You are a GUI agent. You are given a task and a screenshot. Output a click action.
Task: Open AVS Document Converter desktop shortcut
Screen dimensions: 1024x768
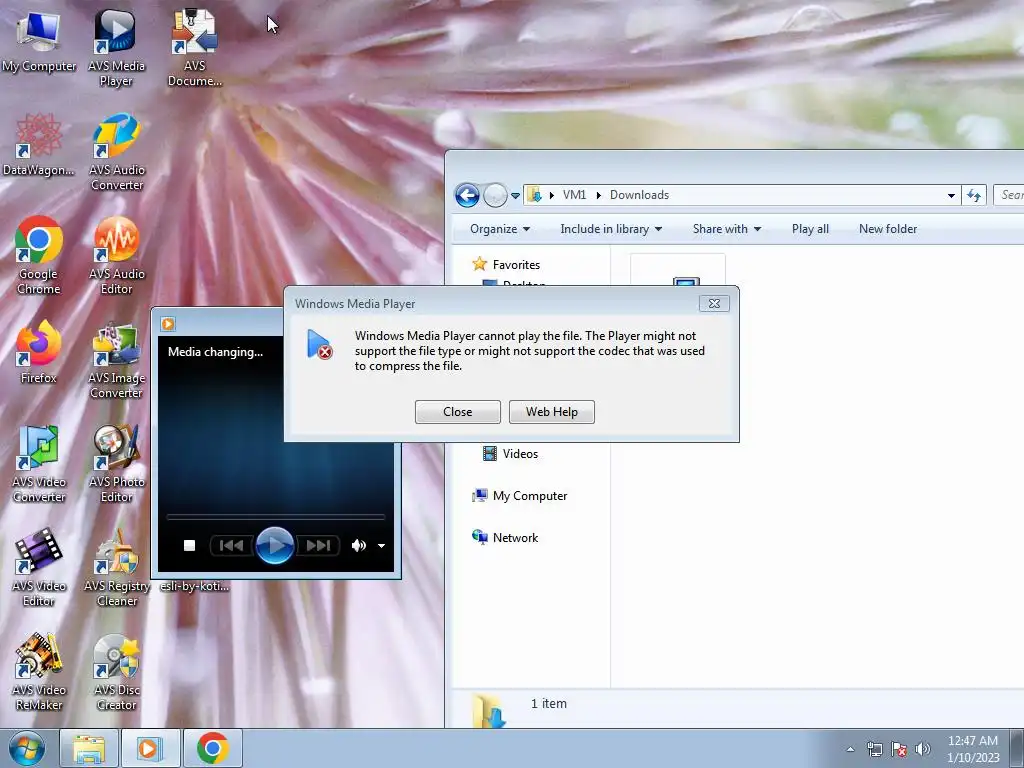195,49
